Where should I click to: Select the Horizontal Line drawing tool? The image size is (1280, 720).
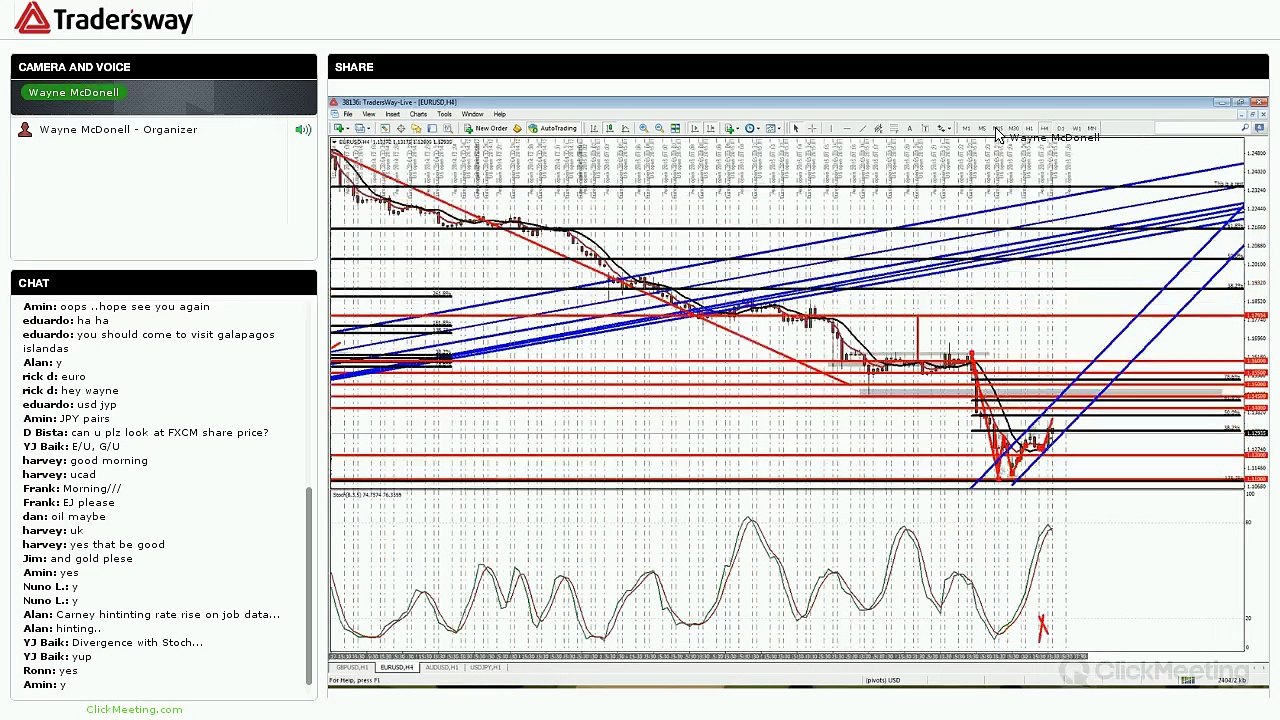847,128
